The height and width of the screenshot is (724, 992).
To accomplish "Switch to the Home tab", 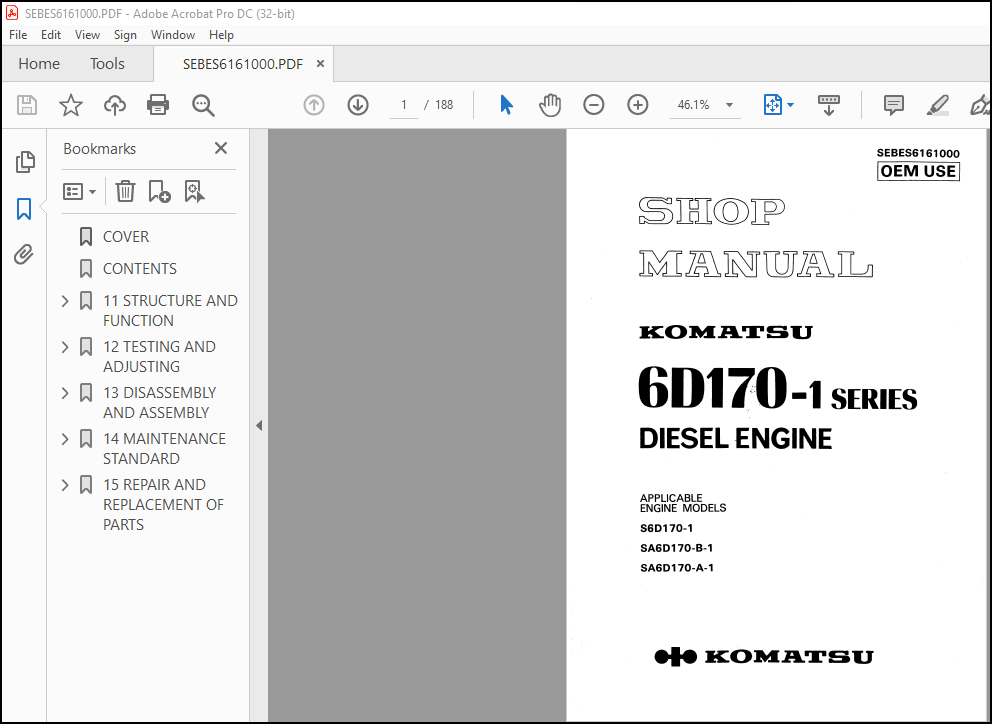I will [39, 64].
